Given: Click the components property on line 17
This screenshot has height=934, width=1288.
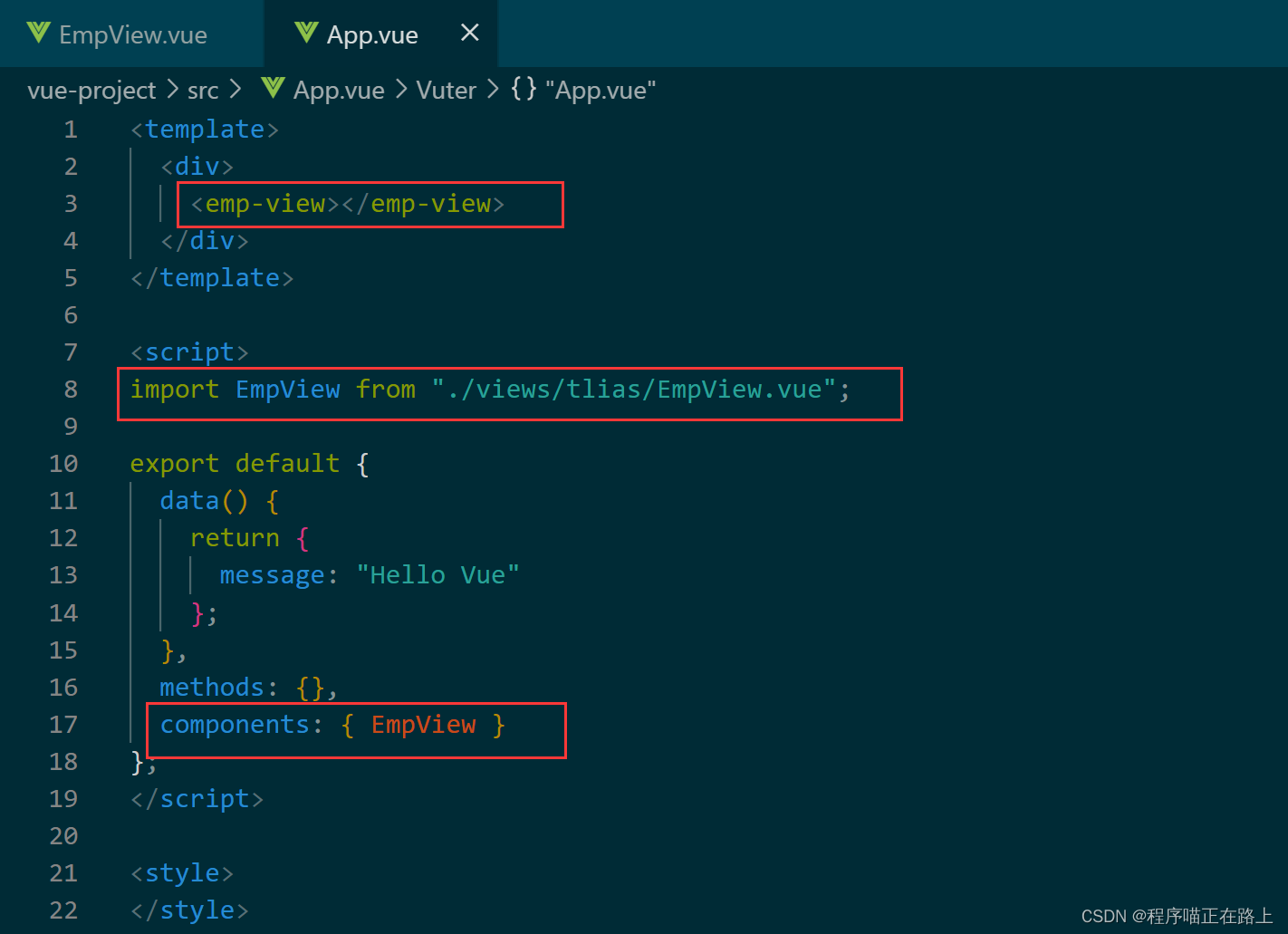Looking at the screenshot, I should (x=235, y=725).
